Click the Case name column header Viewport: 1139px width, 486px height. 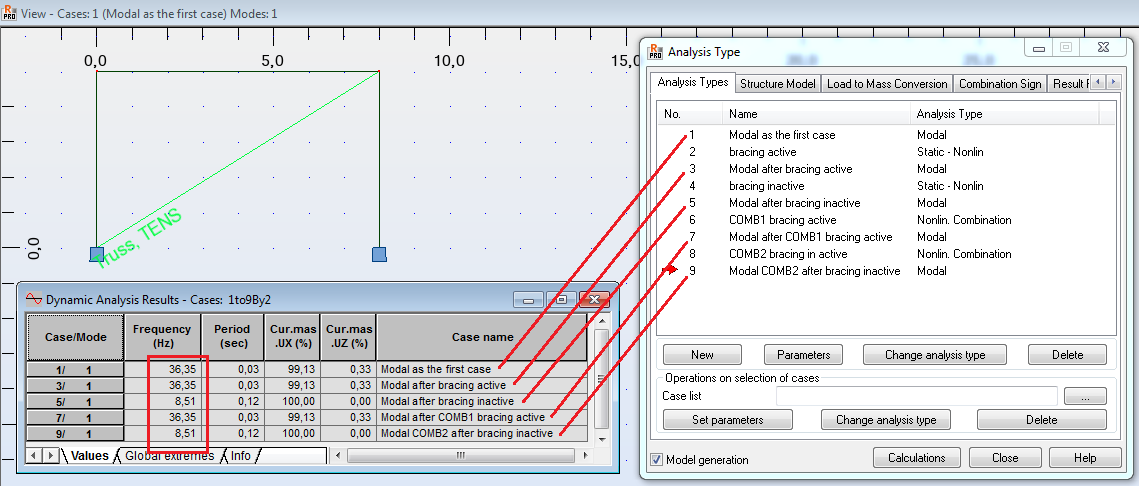pyautogui.click(x=482, y=337)
